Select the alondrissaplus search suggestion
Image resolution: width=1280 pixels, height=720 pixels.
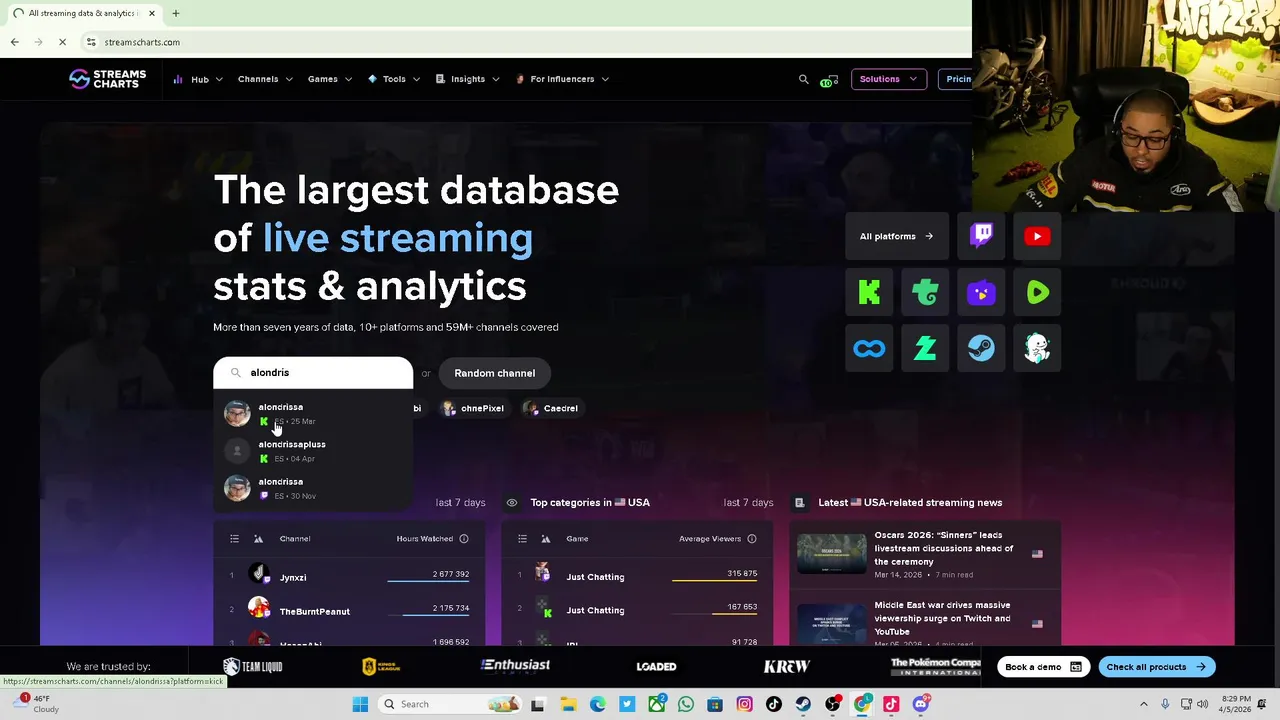(x=313, y=451)
